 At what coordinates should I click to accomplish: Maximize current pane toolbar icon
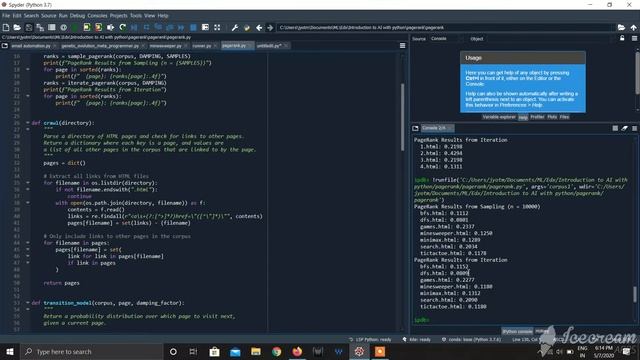(205, 27)
